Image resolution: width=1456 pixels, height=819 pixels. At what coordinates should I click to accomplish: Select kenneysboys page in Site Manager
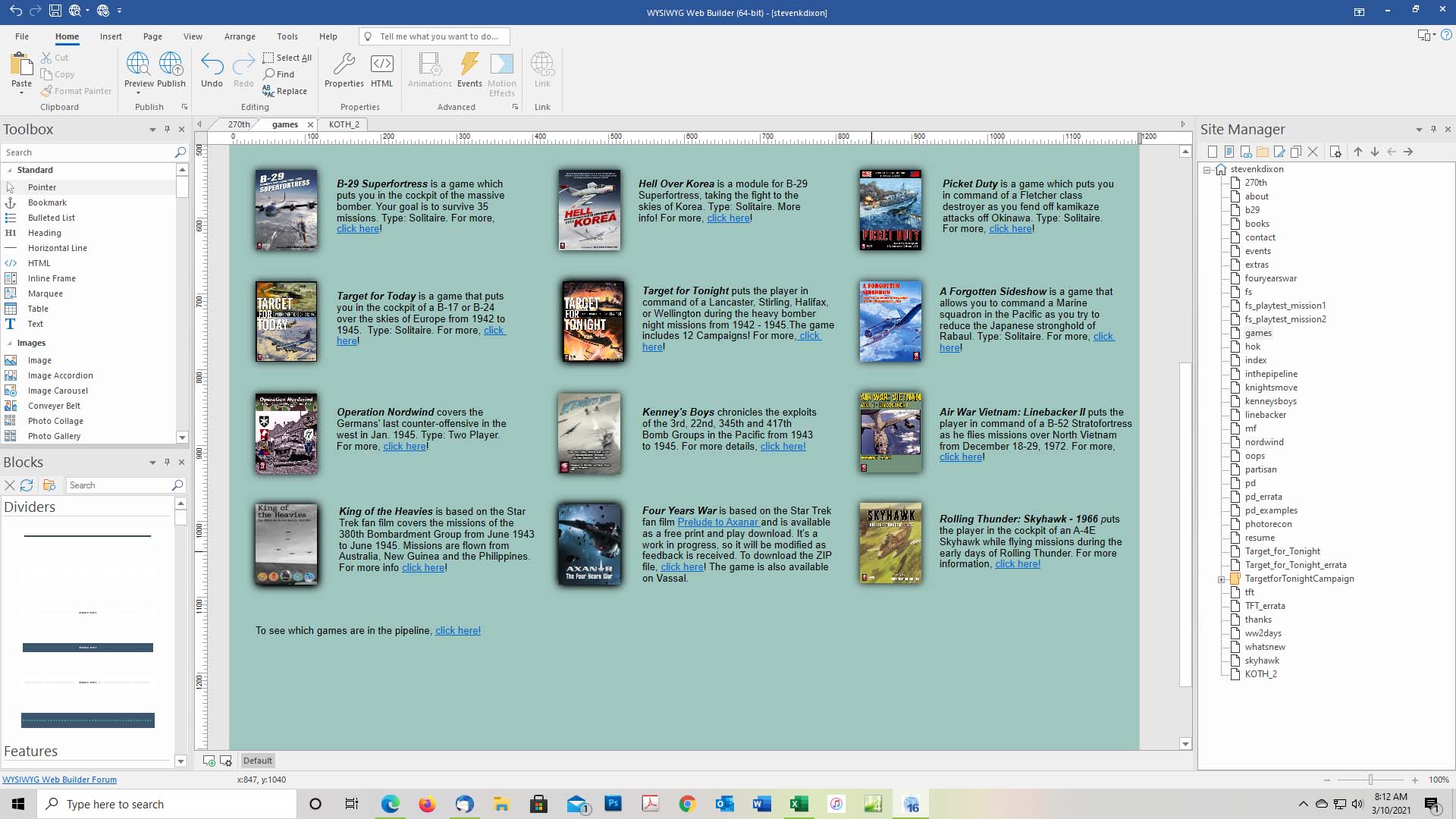(x=1270, y=401)
